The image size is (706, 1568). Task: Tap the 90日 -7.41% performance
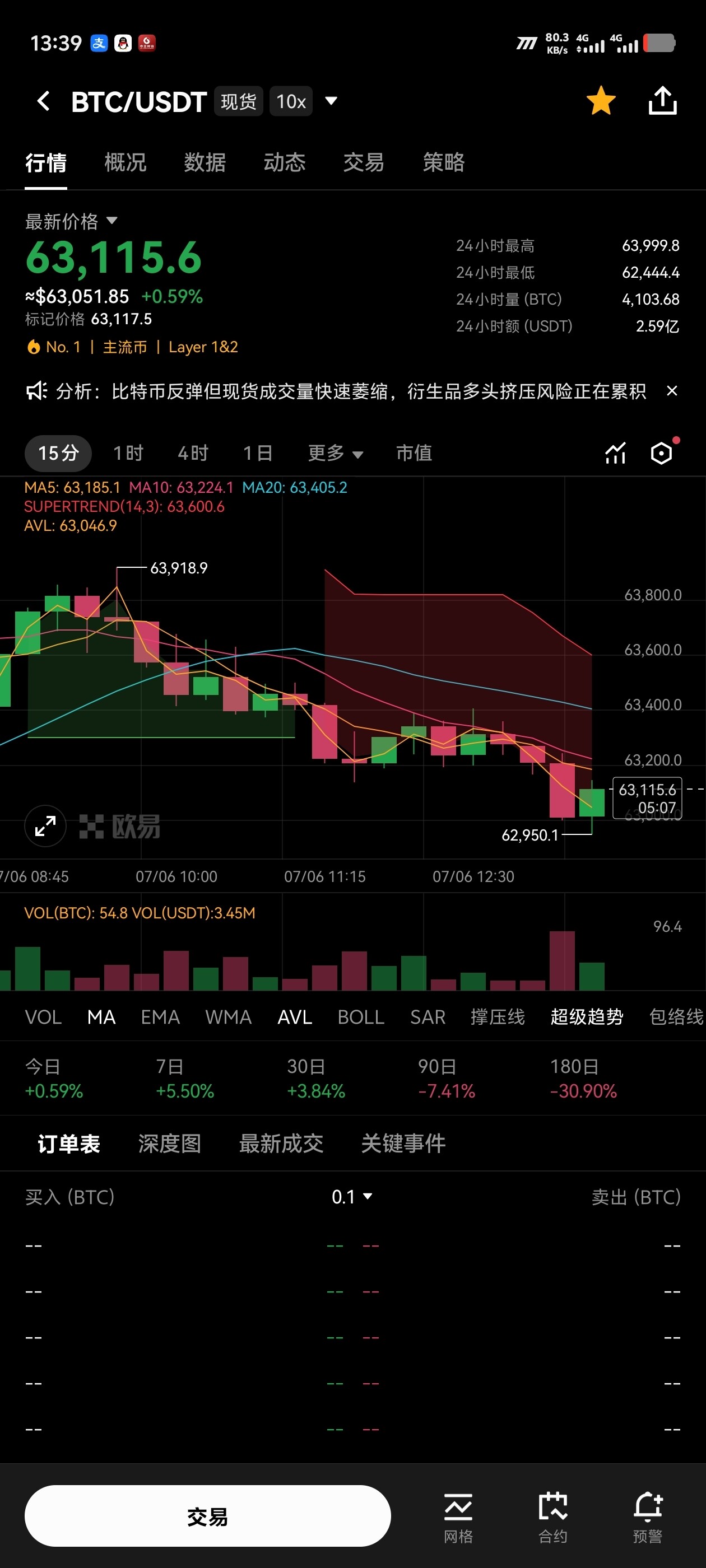point(447,1079)
